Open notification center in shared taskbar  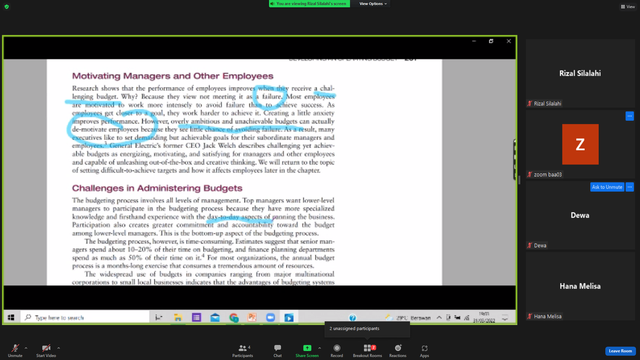[x=505, y=318]
